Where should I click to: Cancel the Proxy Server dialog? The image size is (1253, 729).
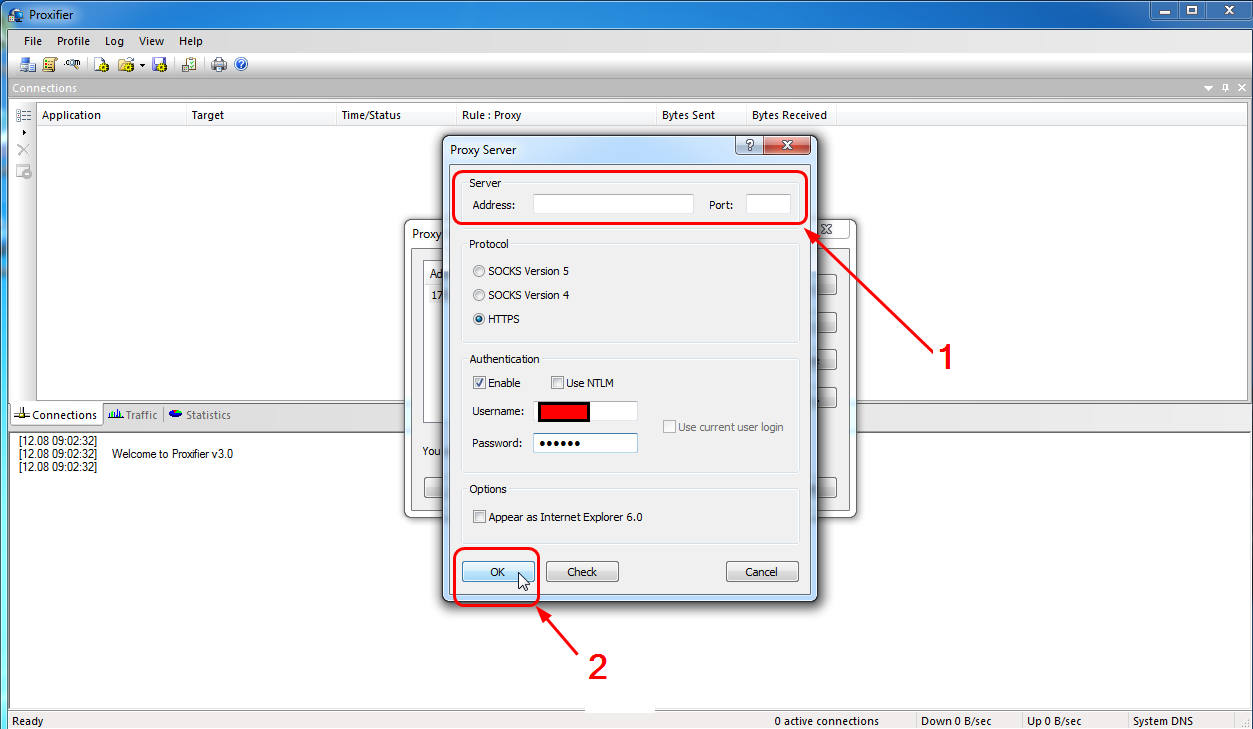coord(762,572)
